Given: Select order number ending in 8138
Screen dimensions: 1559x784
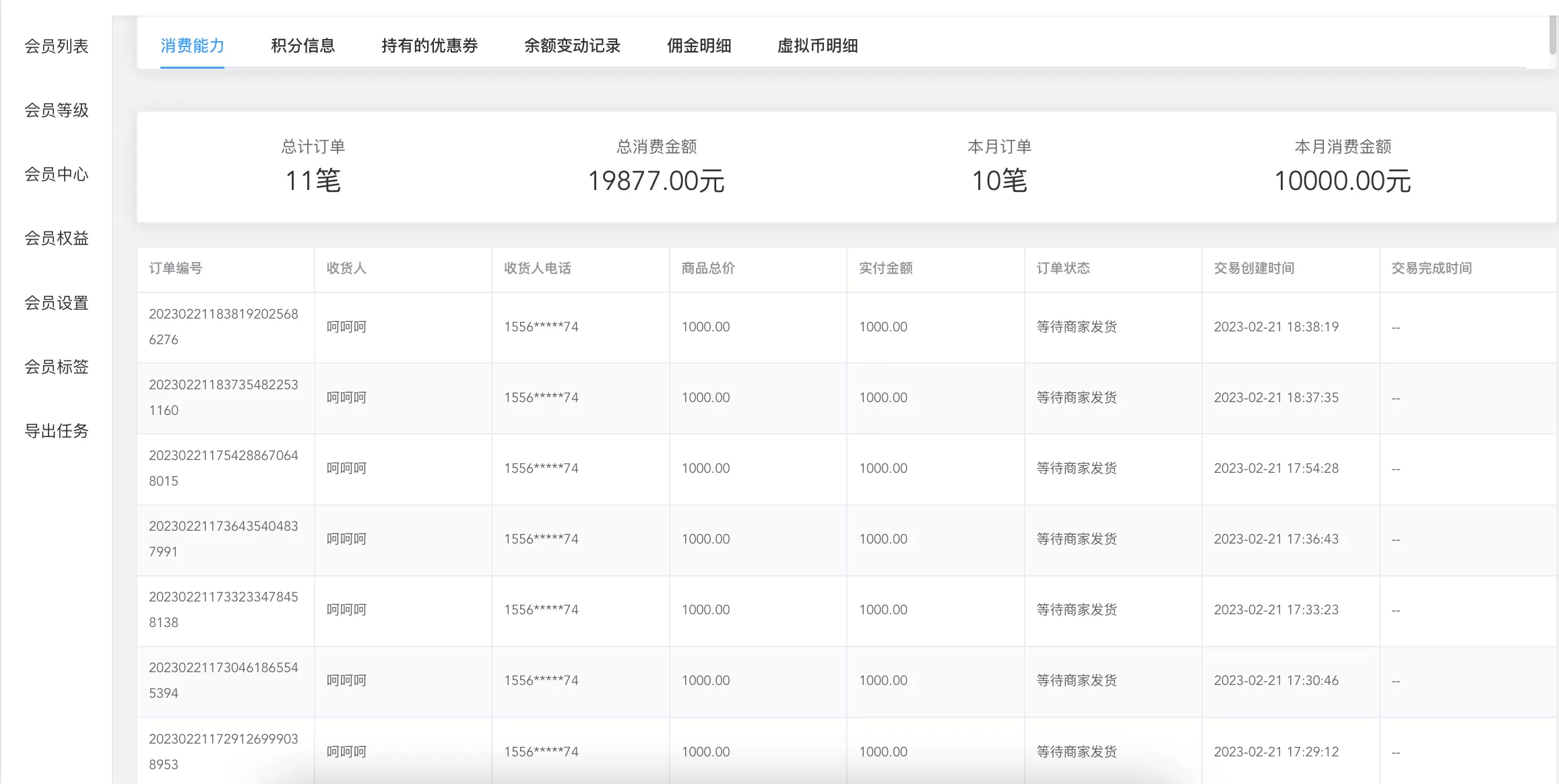Looking at the screenshot, I should tap(224, 610).
